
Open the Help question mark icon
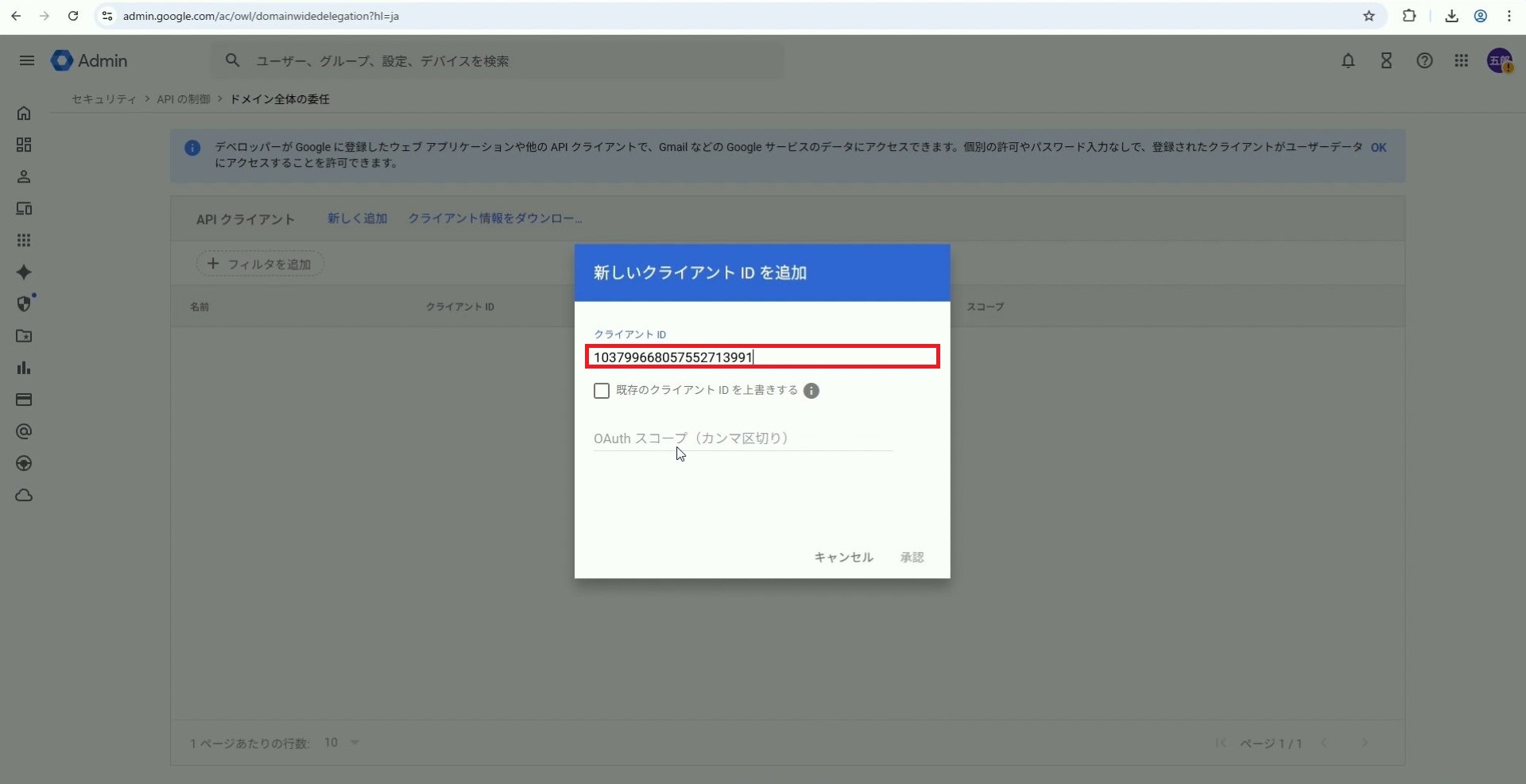pyautogui.click(x=1424, y=60)
